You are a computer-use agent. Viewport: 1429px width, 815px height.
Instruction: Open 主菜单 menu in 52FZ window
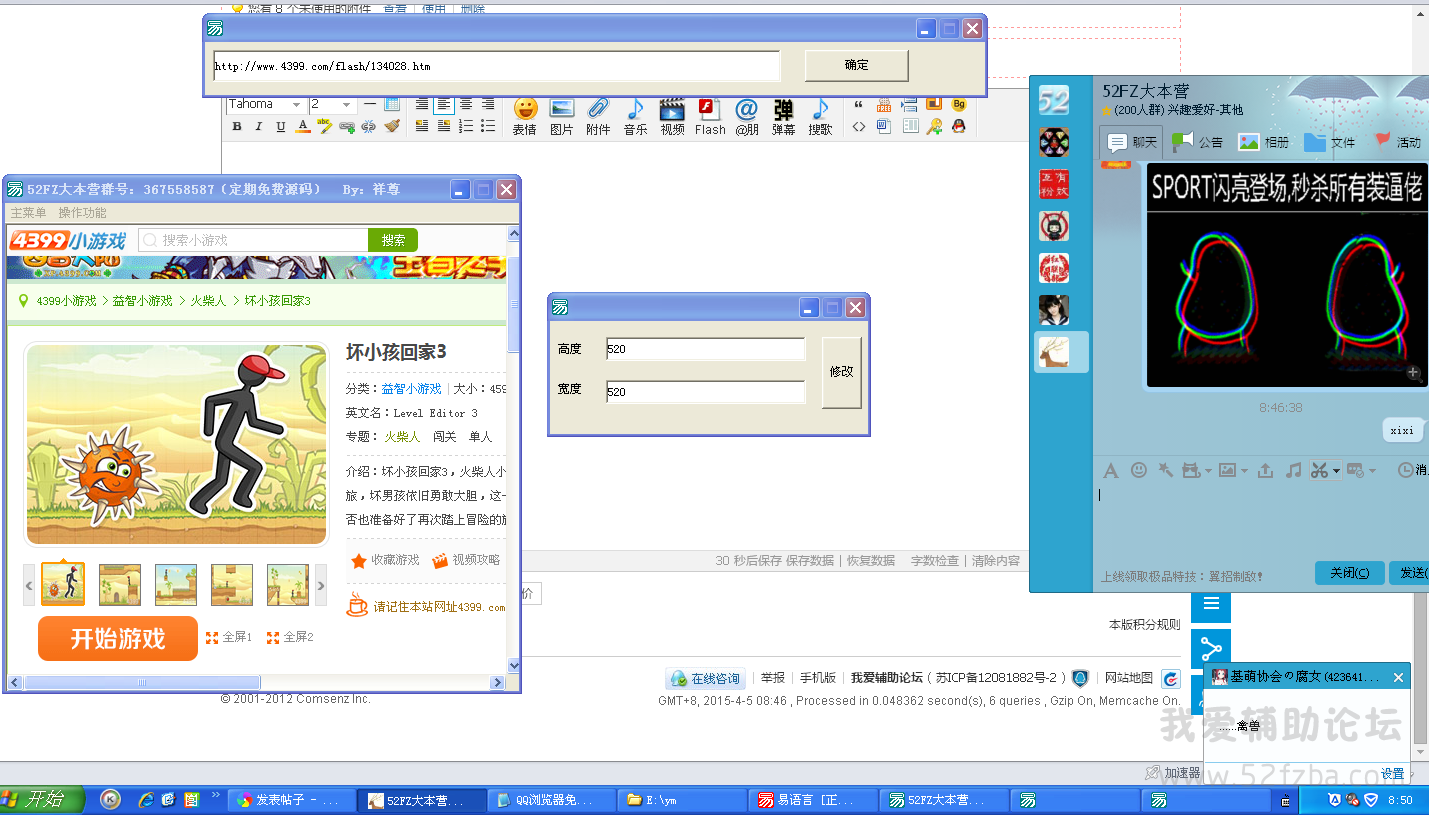(28, 213)
